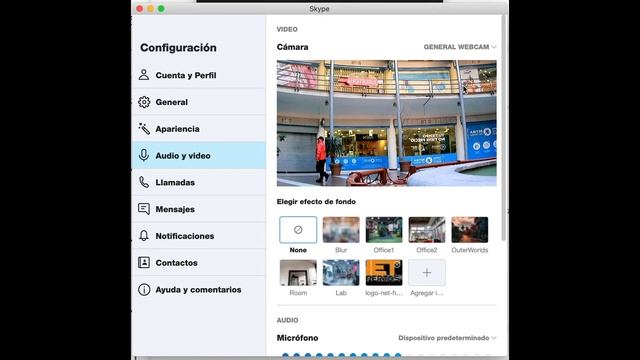Viewport: 640px width, 360px height.
Task: Click the yellow minimize window button
Action: pyautogui.click(x=151, y=9)
